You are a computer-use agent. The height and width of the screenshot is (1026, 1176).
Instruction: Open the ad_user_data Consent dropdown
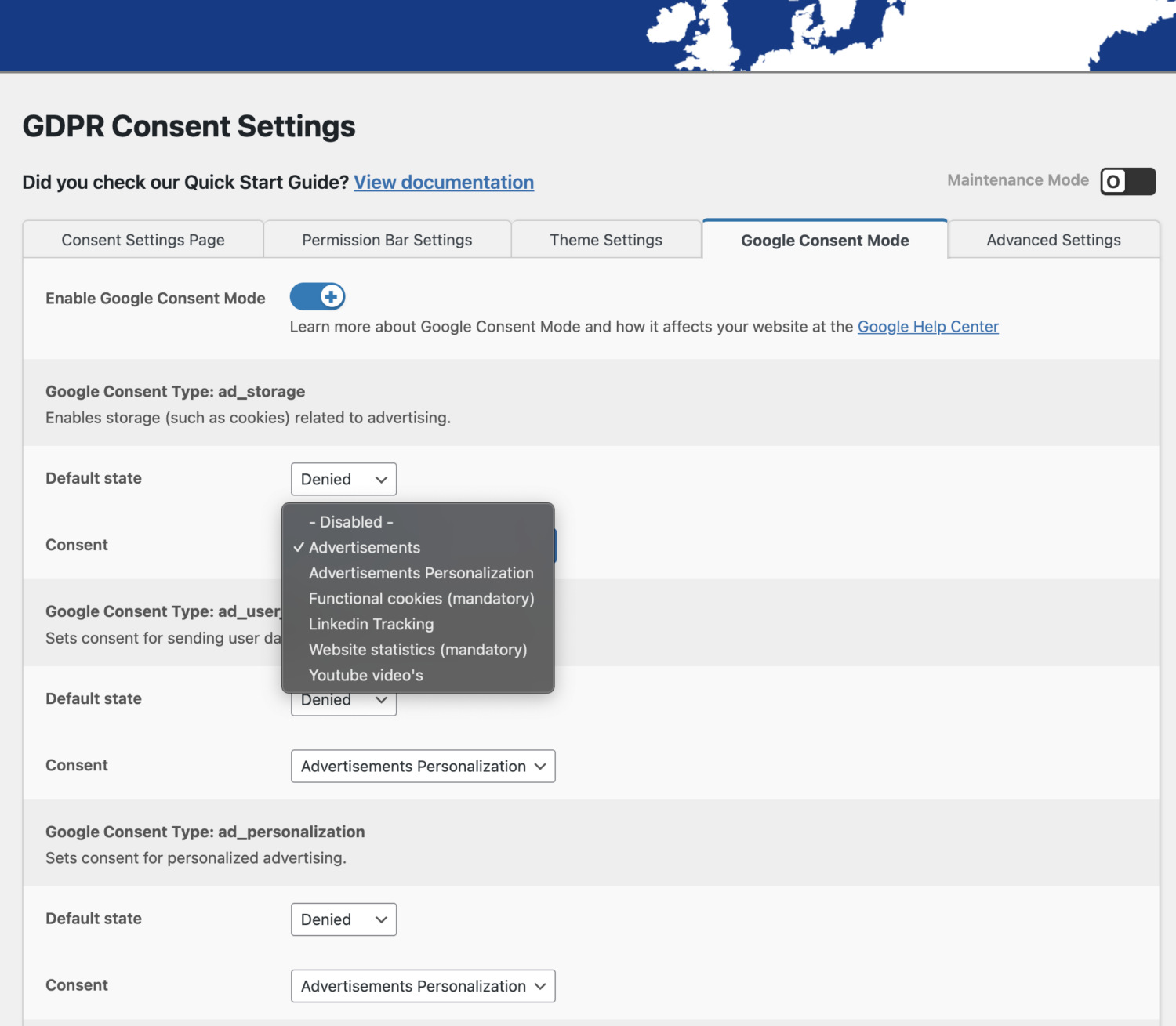click(x=422, y=766)
